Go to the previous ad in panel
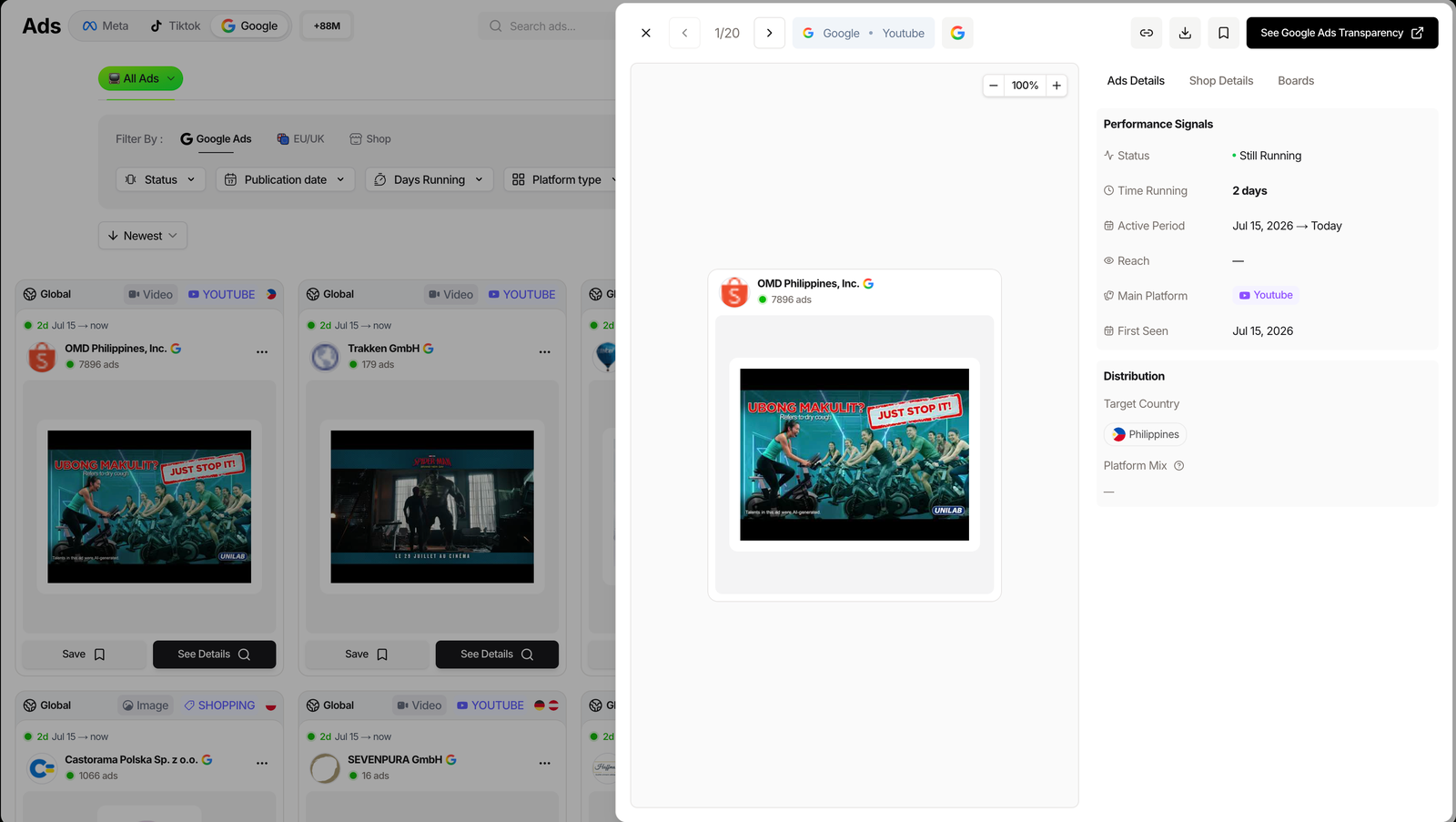 click(x=684, y=33)
